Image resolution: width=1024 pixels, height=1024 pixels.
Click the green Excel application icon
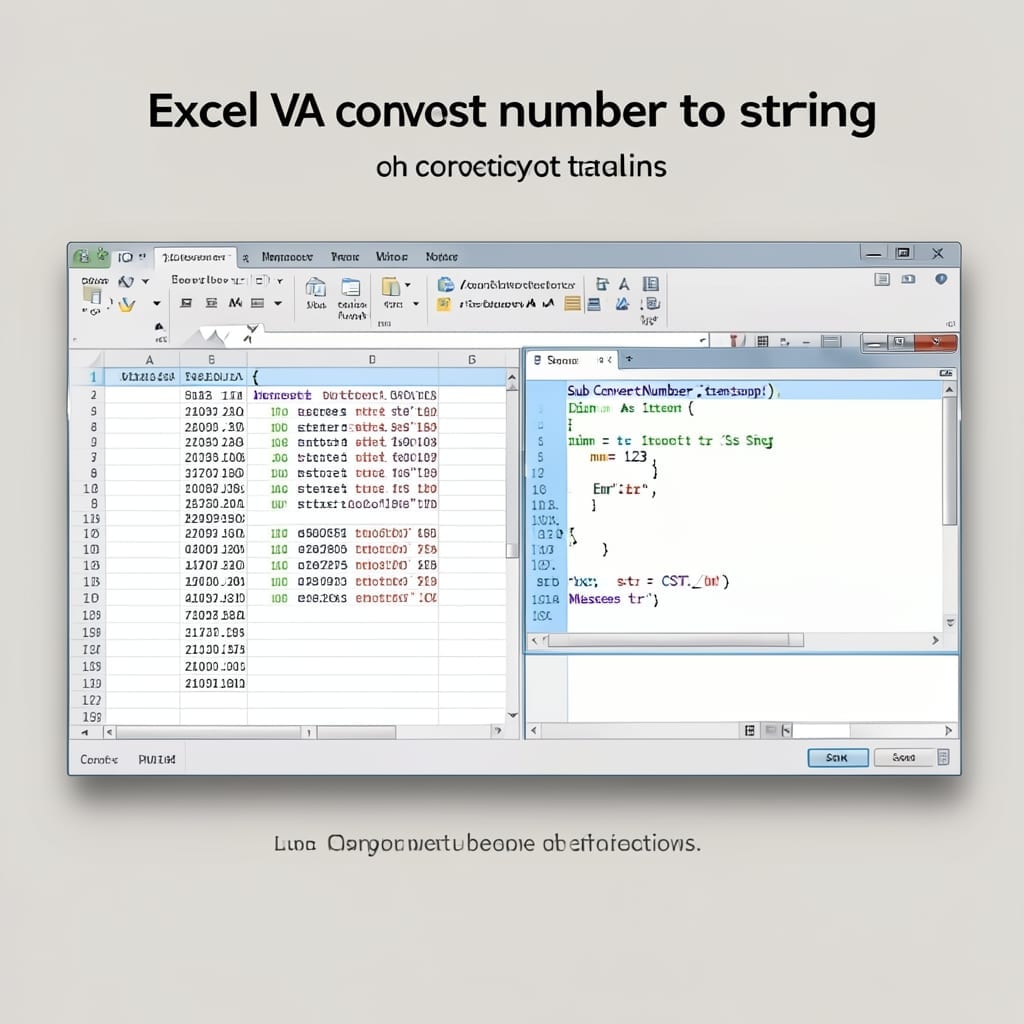(x=82, y=257)
